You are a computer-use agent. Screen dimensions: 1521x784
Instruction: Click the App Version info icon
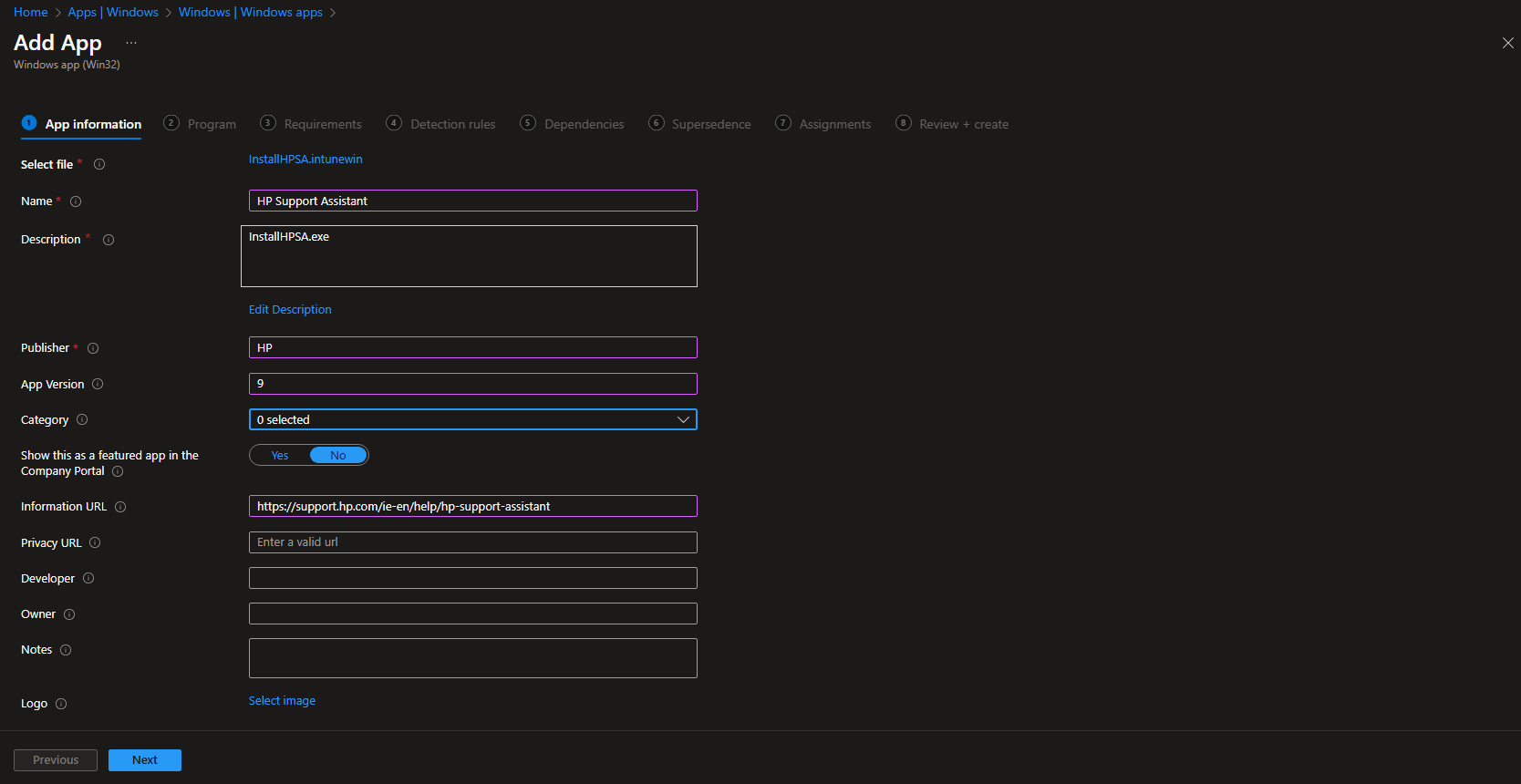[98, 385]
